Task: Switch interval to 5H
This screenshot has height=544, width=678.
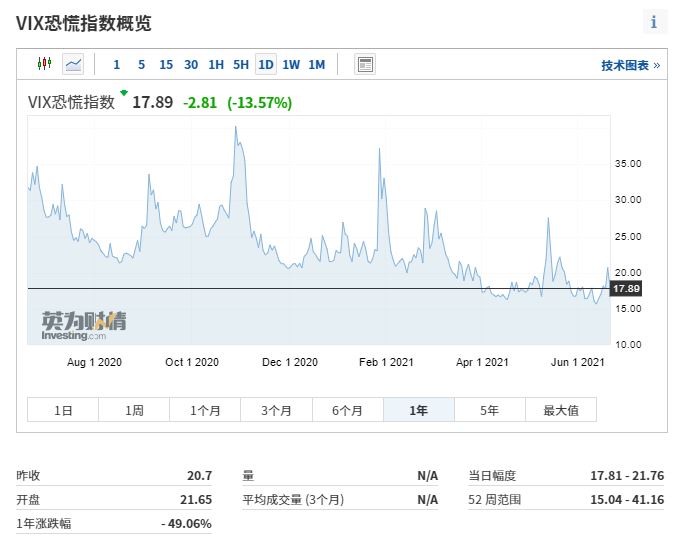Action: (x=241, y=65)
